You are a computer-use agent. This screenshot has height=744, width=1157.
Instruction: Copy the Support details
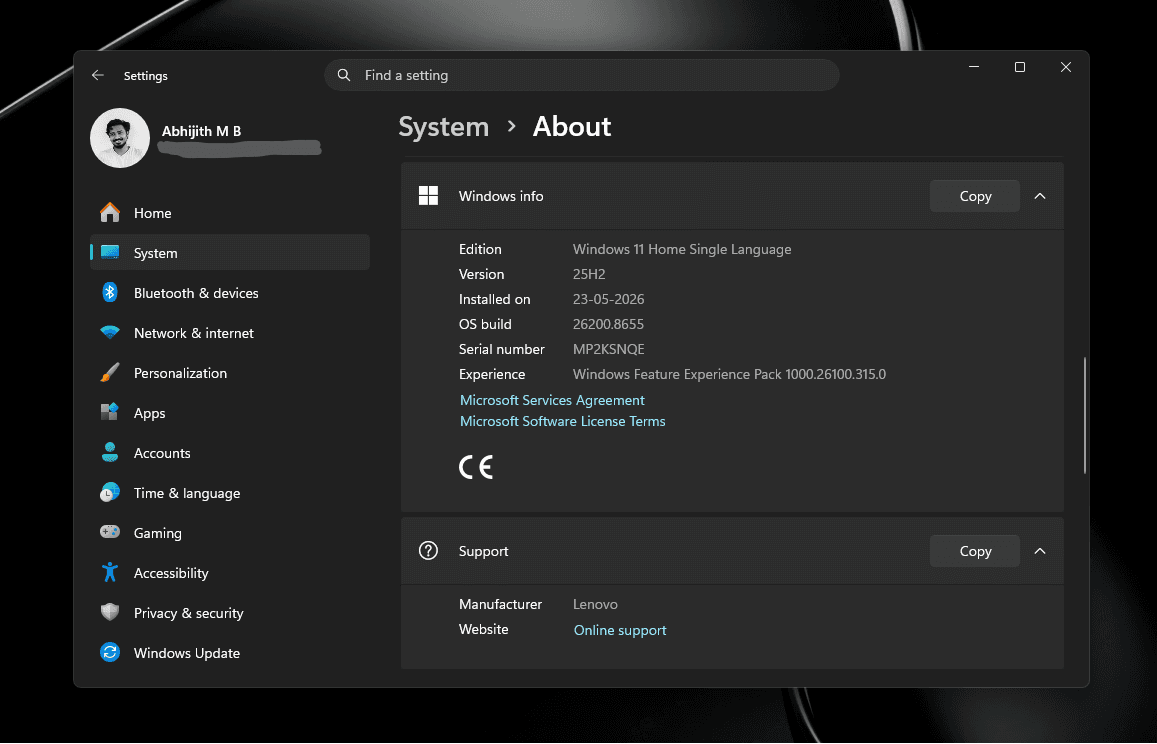(975, 551)
